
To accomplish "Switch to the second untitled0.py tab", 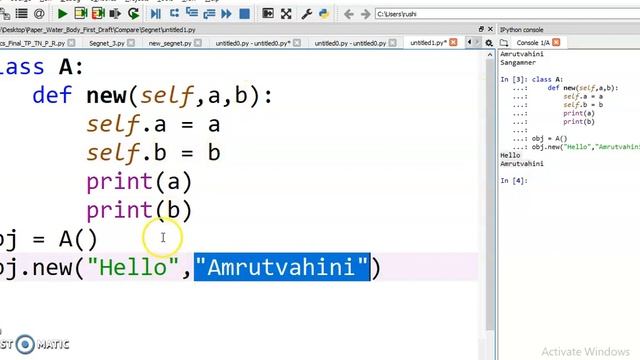I will click(350, 43).
